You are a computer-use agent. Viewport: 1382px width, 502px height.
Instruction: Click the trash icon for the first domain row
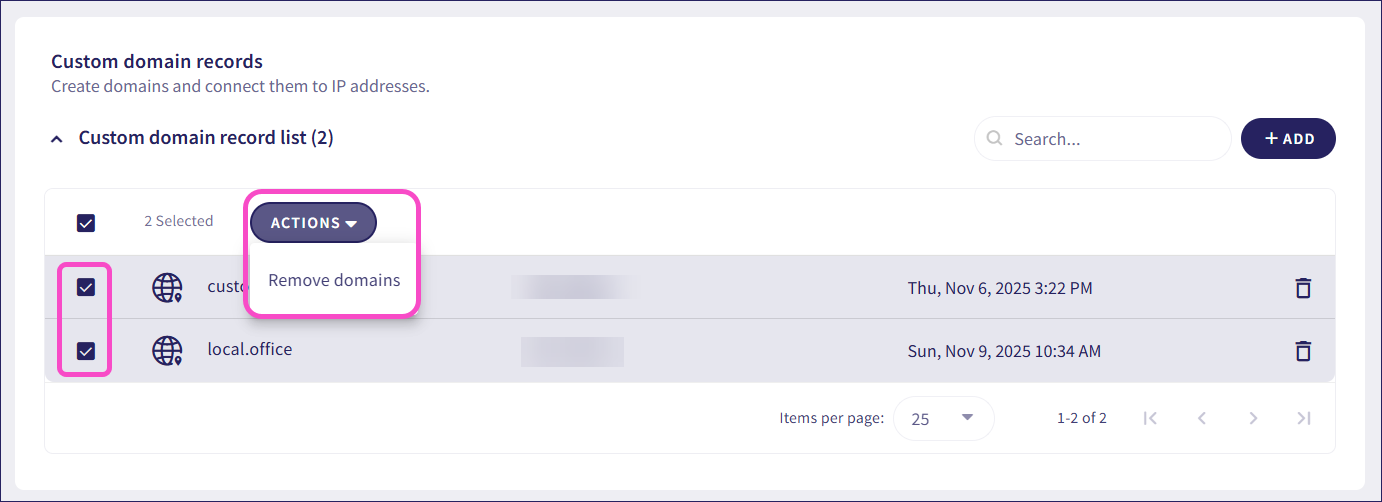[1302, 288]
